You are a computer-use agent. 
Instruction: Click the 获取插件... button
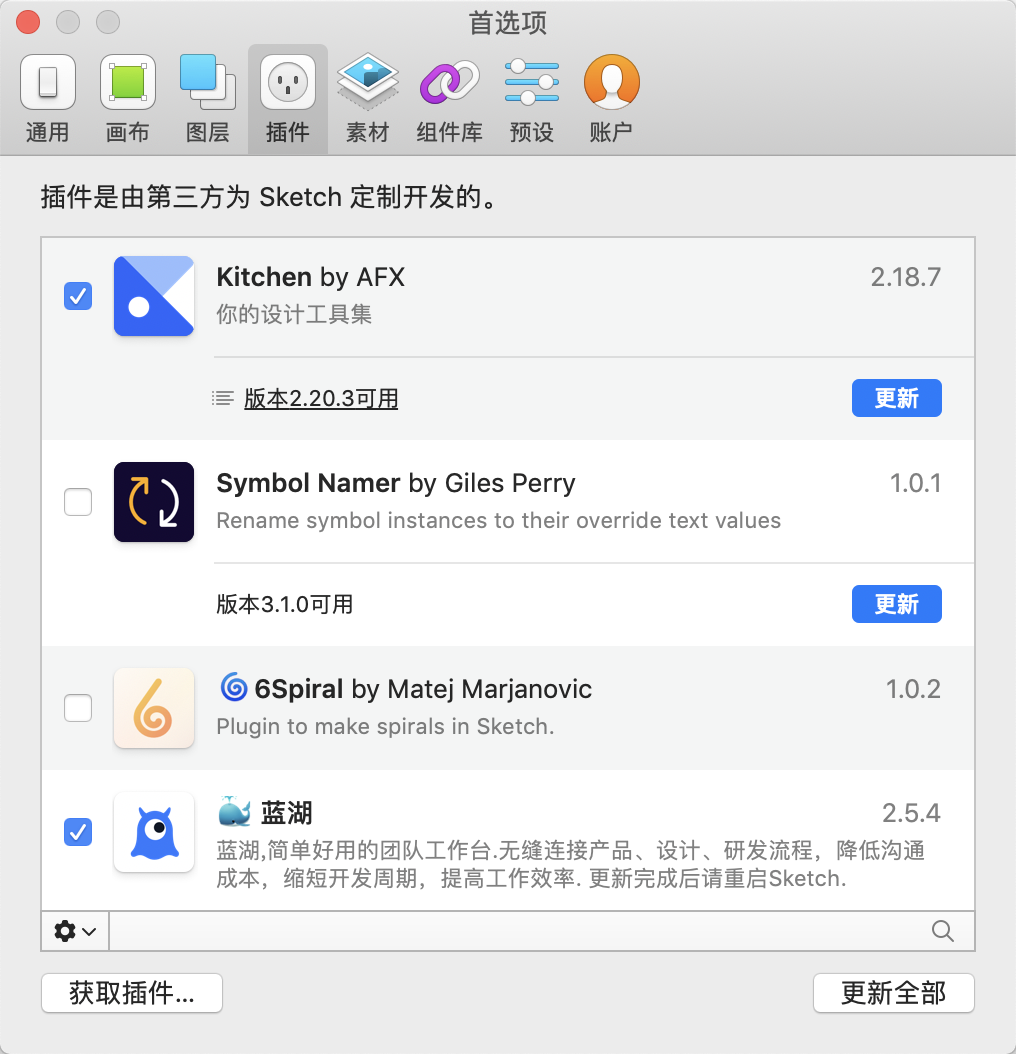pos(132,993)
